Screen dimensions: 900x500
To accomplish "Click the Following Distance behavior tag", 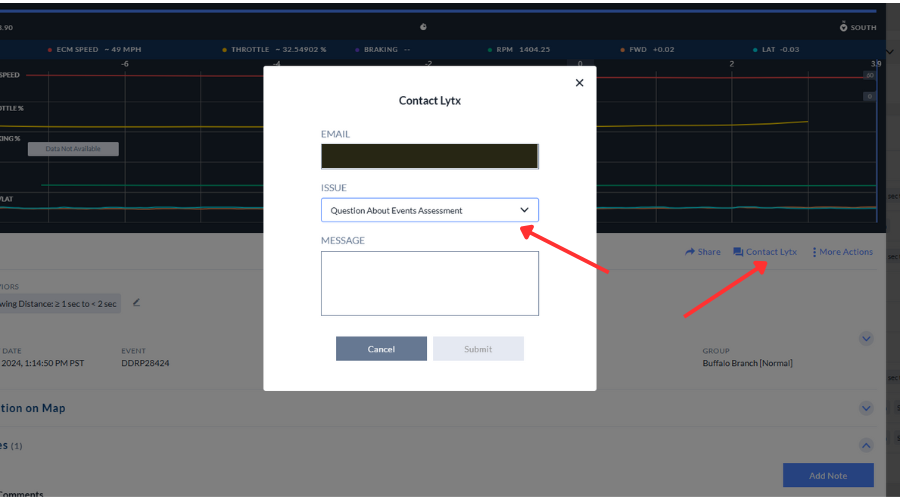I will pos(60,304).
